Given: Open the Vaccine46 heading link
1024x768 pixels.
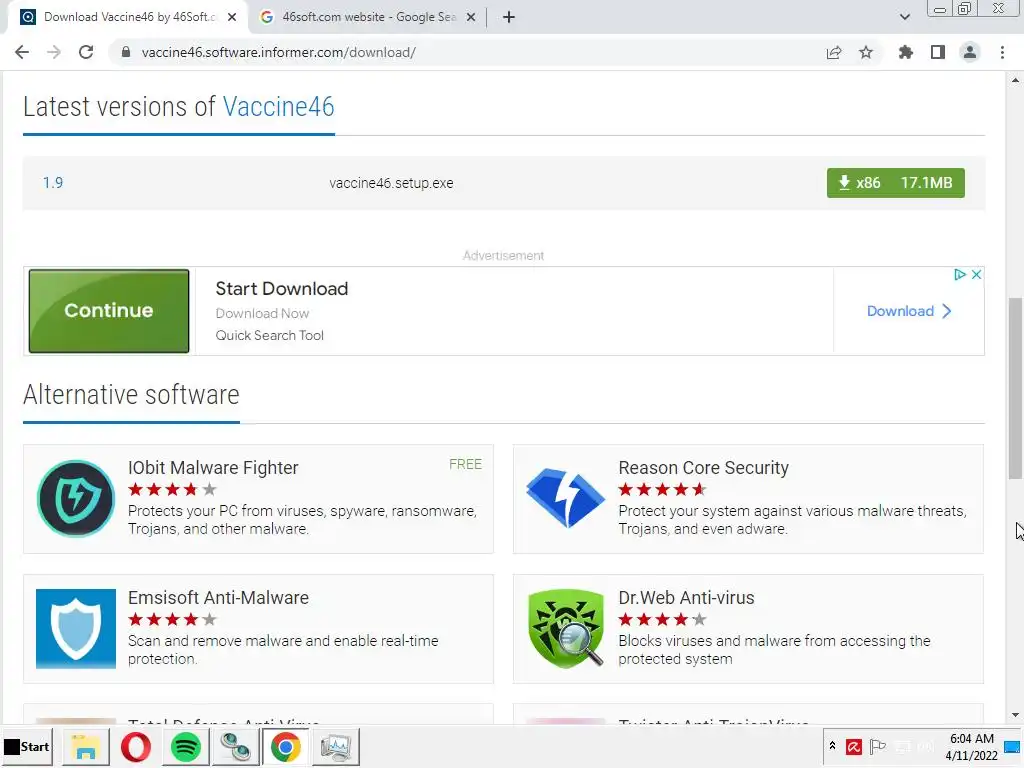Looking at the screenshot, I should pos(278,106).
